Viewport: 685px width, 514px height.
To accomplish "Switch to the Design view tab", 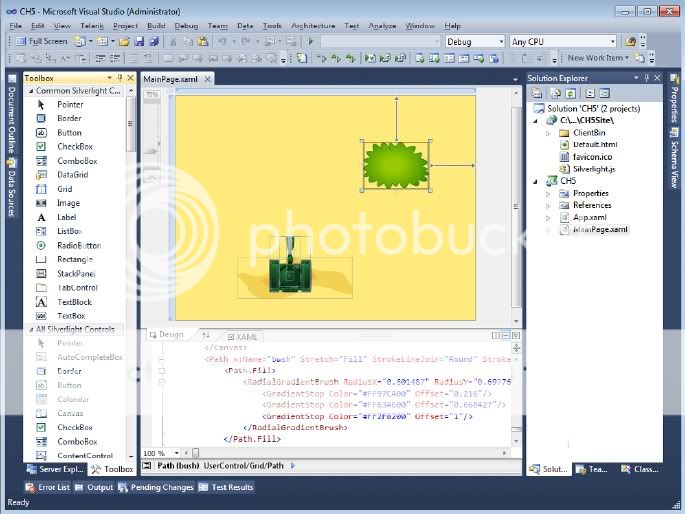I will pos(166,335).
